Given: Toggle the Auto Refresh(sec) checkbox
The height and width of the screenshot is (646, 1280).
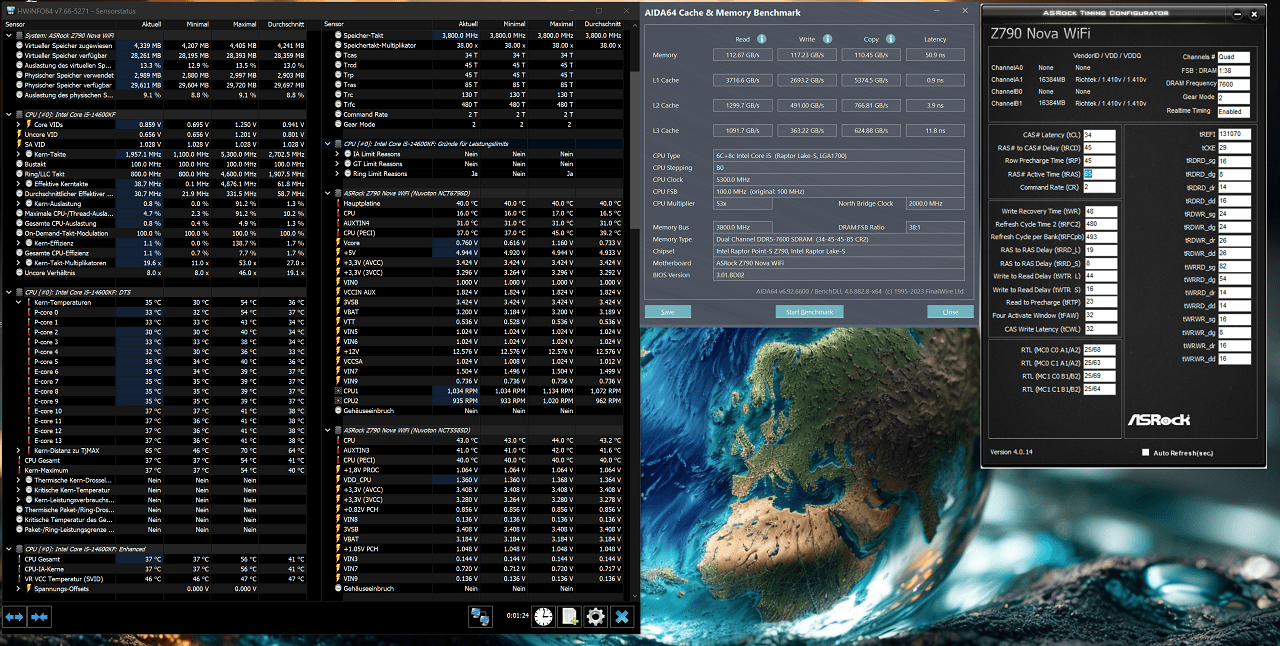Looking at the screenshot, I should 1145,452.
